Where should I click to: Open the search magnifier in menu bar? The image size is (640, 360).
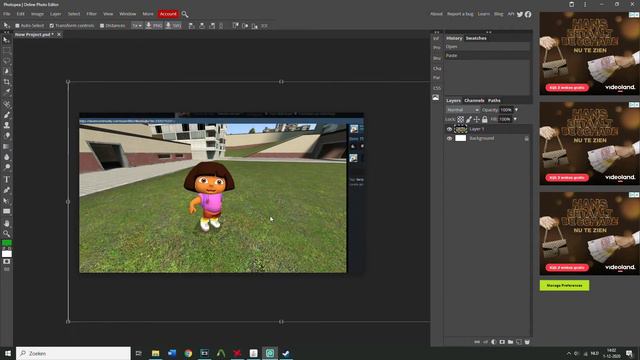click(185, 14)
